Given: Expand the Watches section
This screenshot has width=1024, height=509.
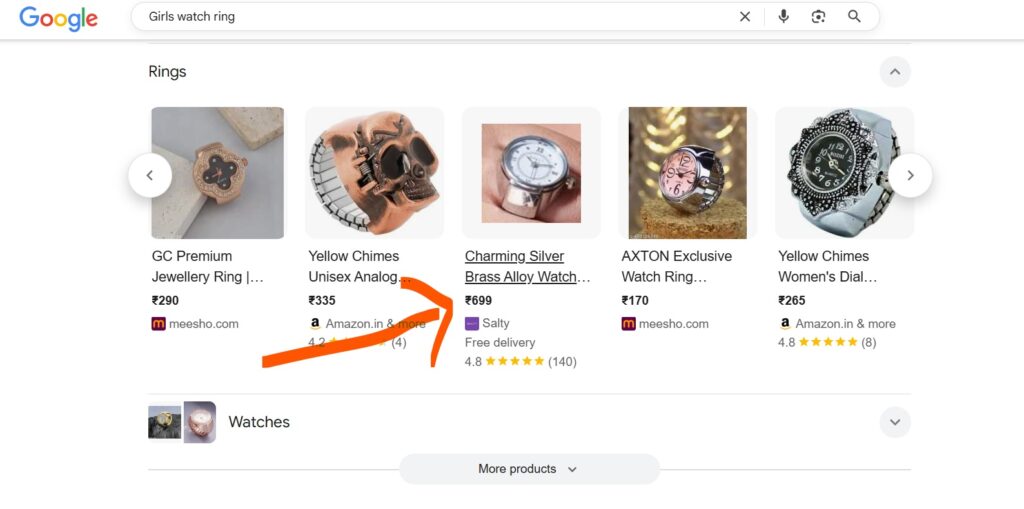Looking at the screenshot, I should tap(895, 422).
